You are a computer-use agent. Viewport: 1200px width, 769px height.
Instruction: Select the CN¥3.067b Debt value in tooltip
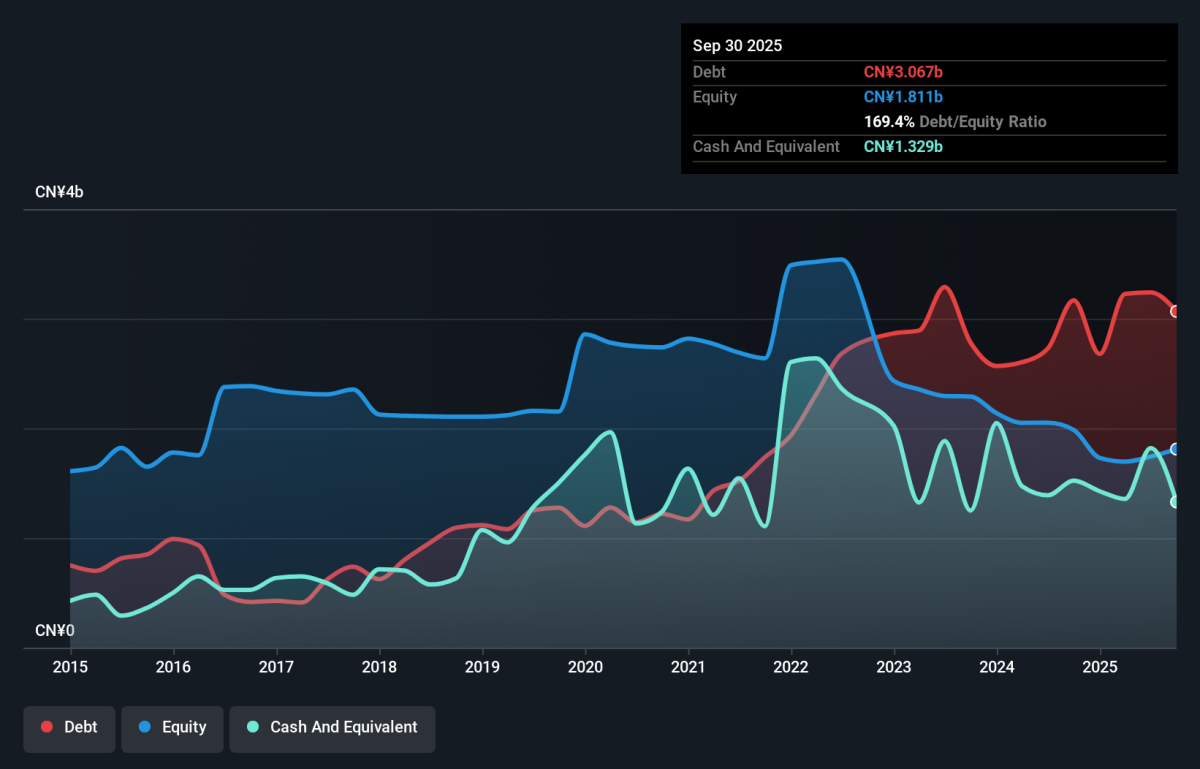[904, 72]
